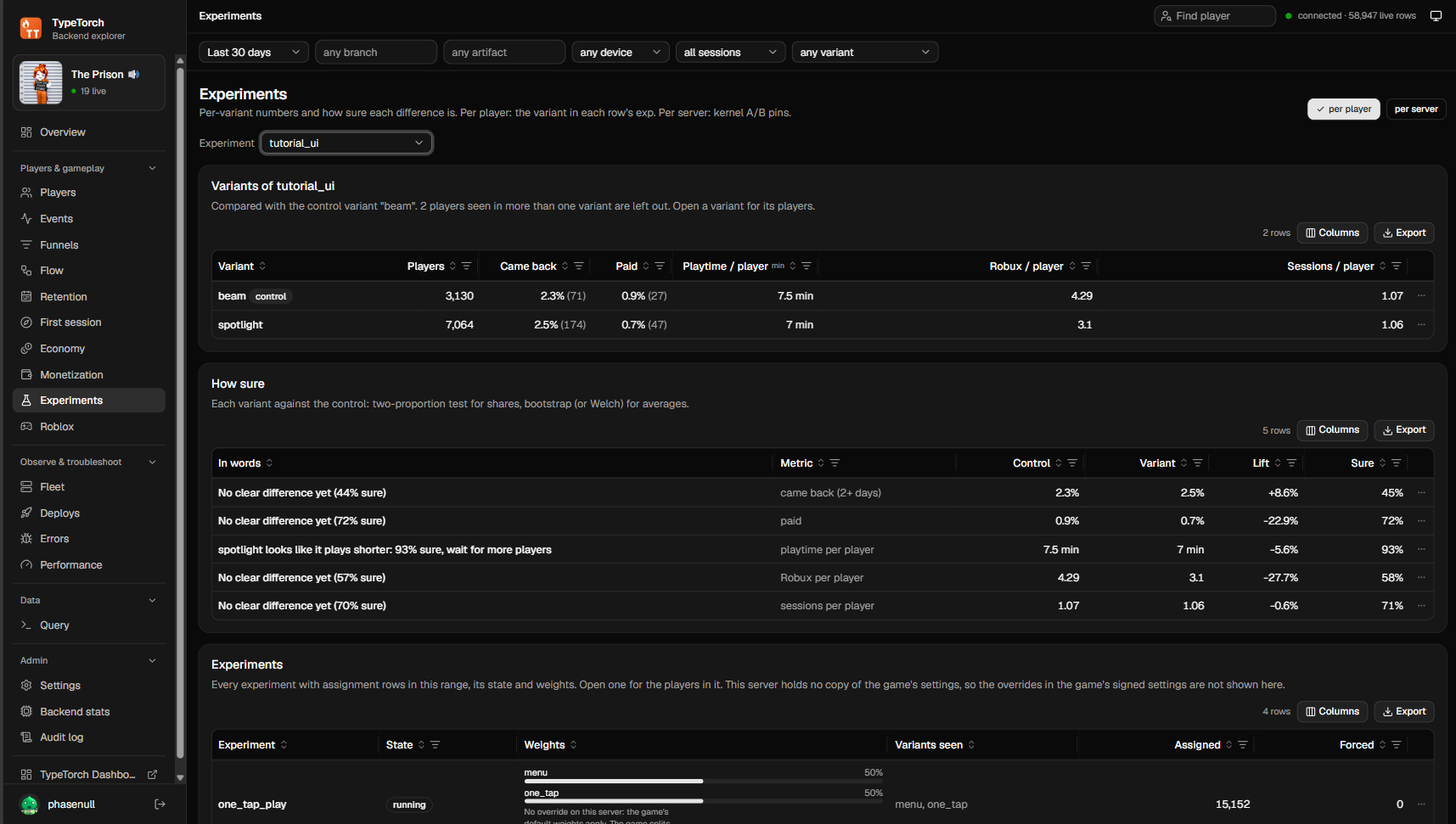The image size is (1456, 824).
Task: Open Economy in the sidebar
Action: pos(89,349)
